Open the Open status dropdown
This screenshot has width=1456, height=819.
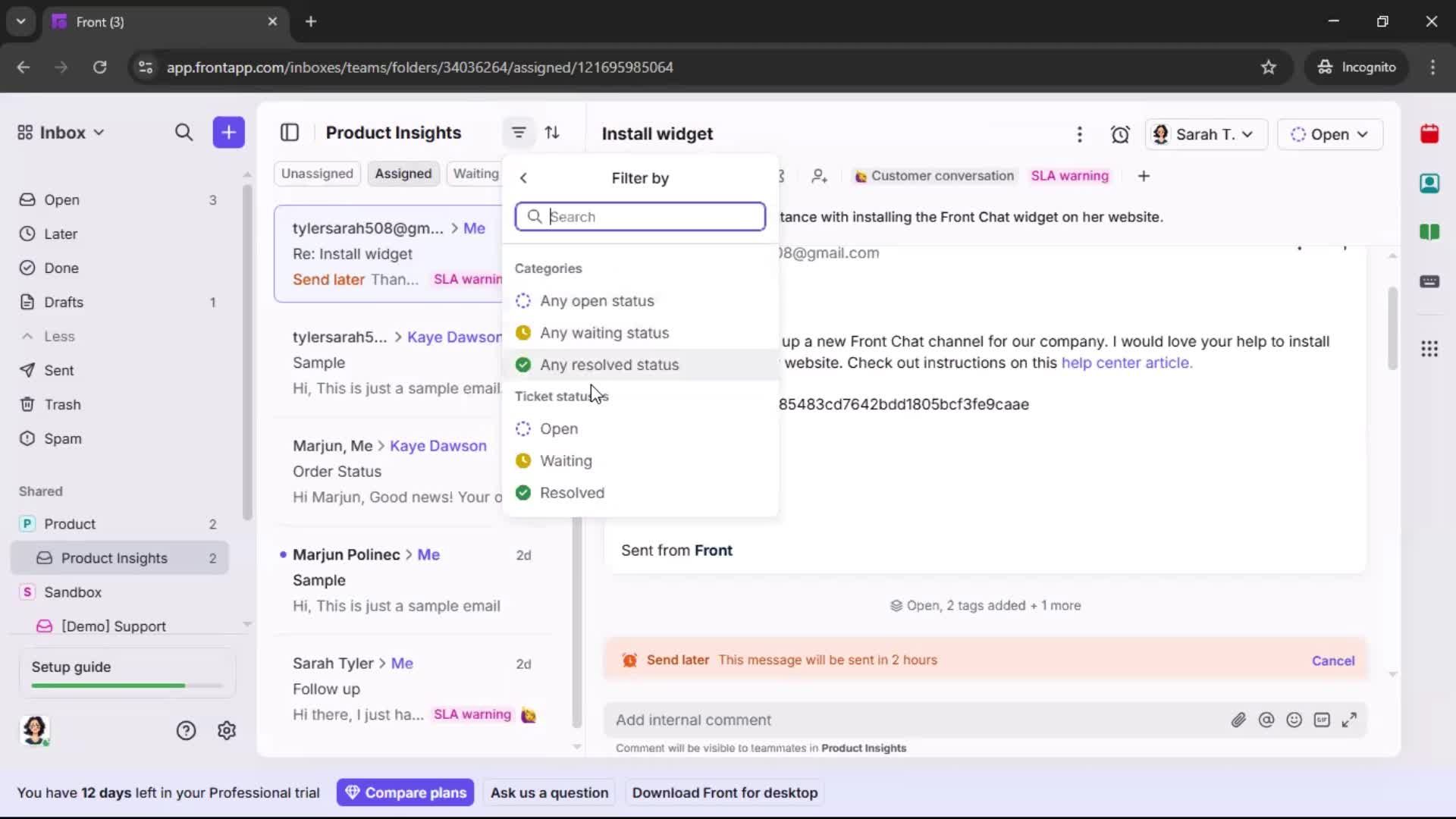[1330, 134]
